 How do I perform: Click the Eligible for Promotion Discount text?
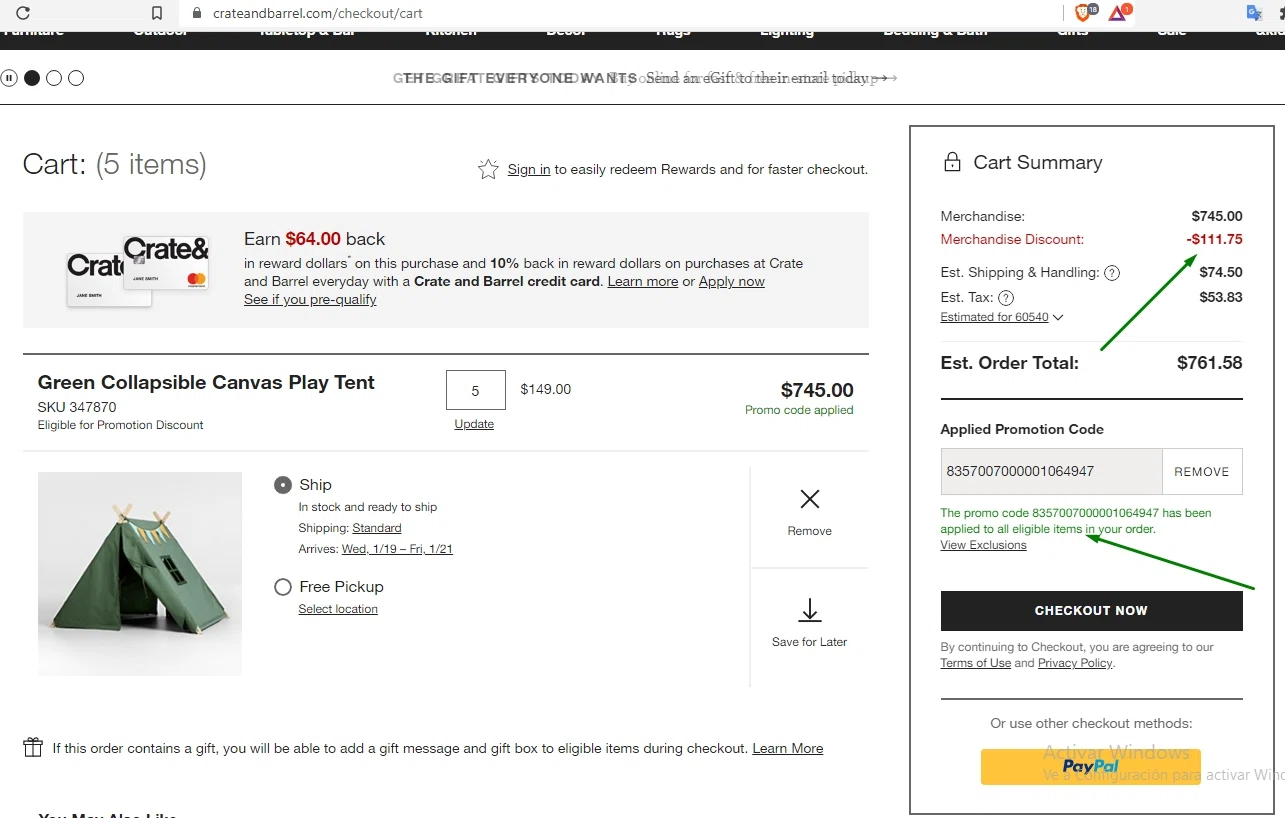pos(120,425)
